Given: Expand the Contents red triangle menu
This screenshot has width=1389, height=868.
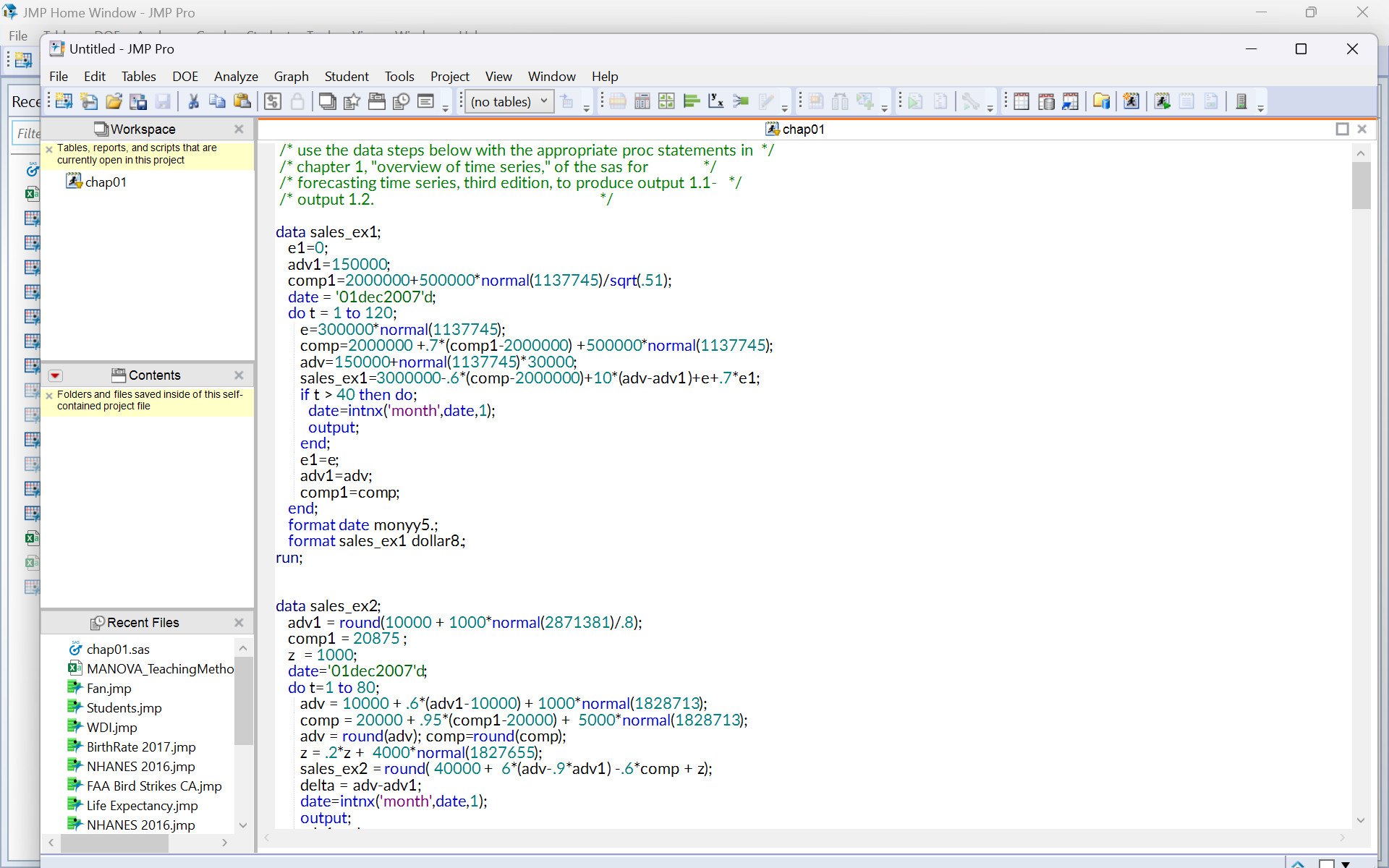Looking at the screenshot, I should (55, 375).
